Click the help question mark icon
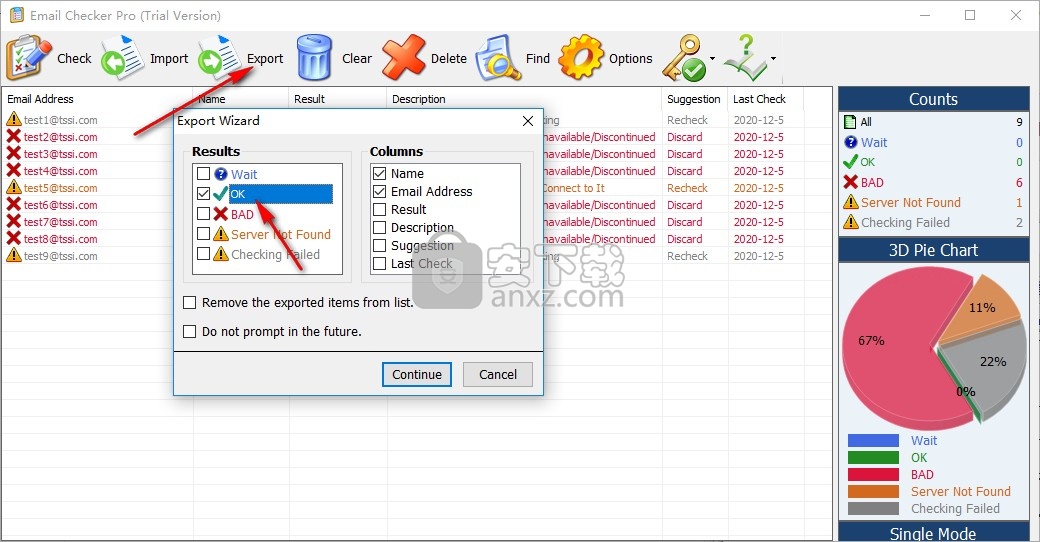This screenshot has width=1040, height=542. coord(746,58)
